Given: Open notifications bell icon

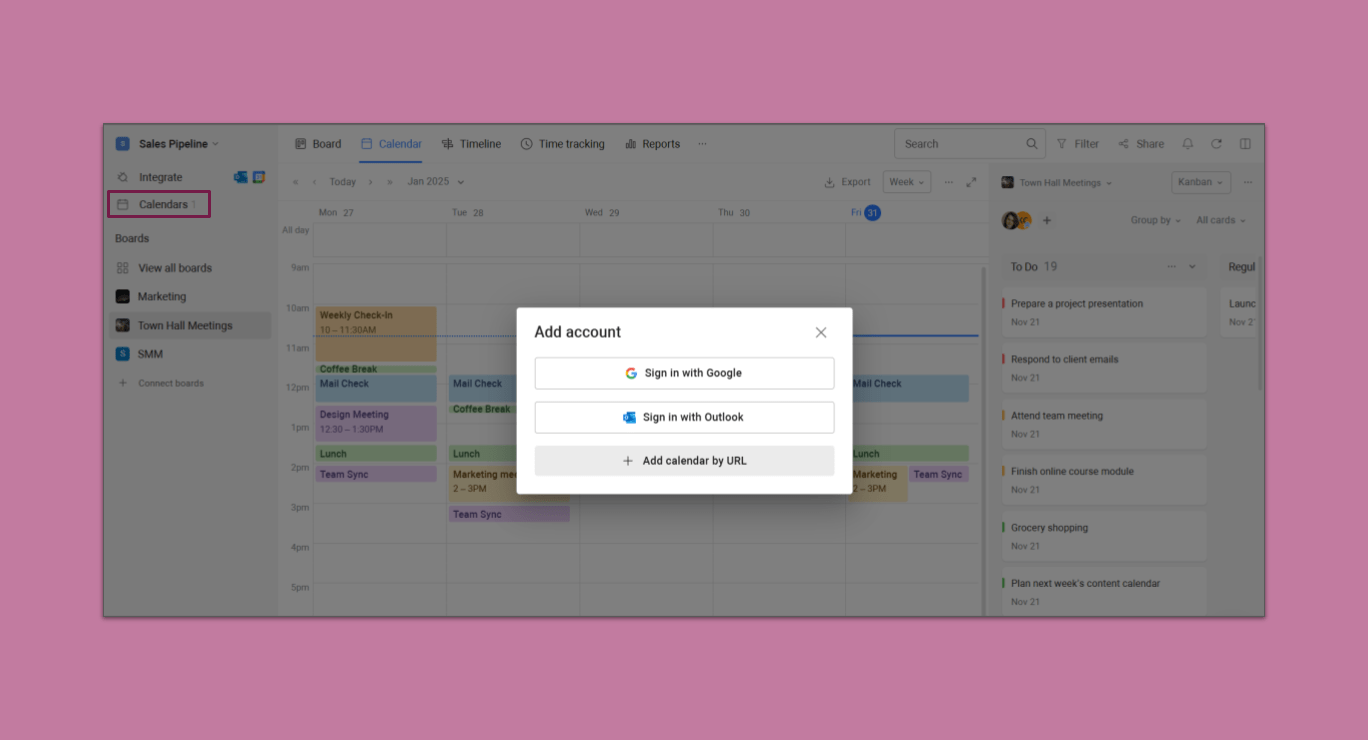Looking at the screenshot, I should tap(1187, 144).
